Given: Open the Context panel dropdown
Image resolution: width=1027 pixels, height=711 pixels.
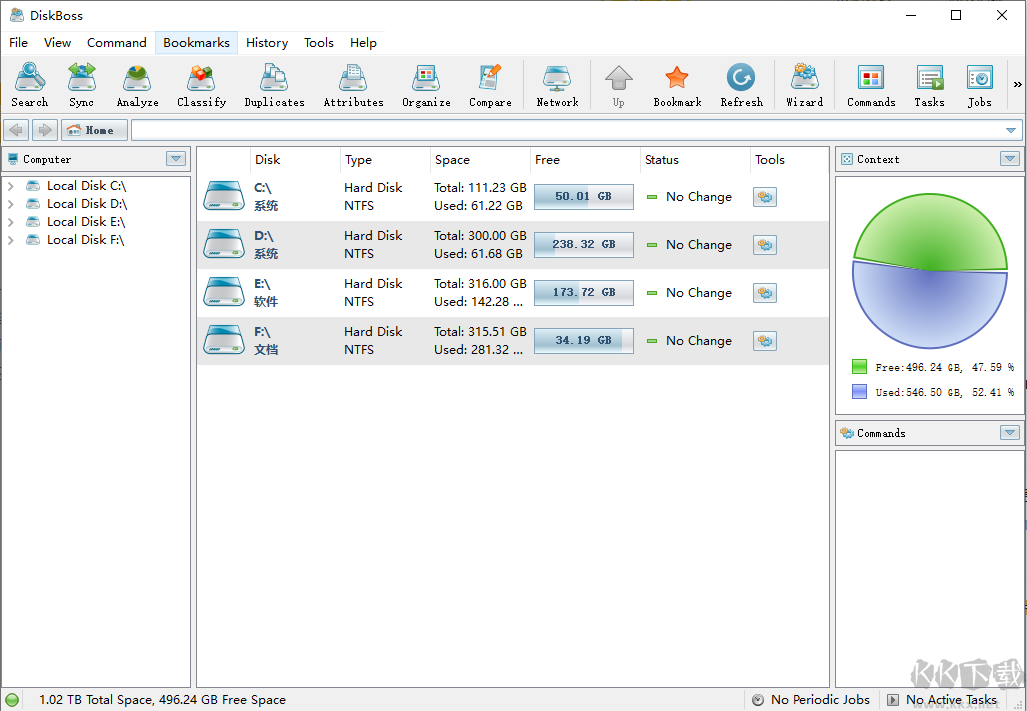Looking at the screenshot, I should pos(1010,158).
